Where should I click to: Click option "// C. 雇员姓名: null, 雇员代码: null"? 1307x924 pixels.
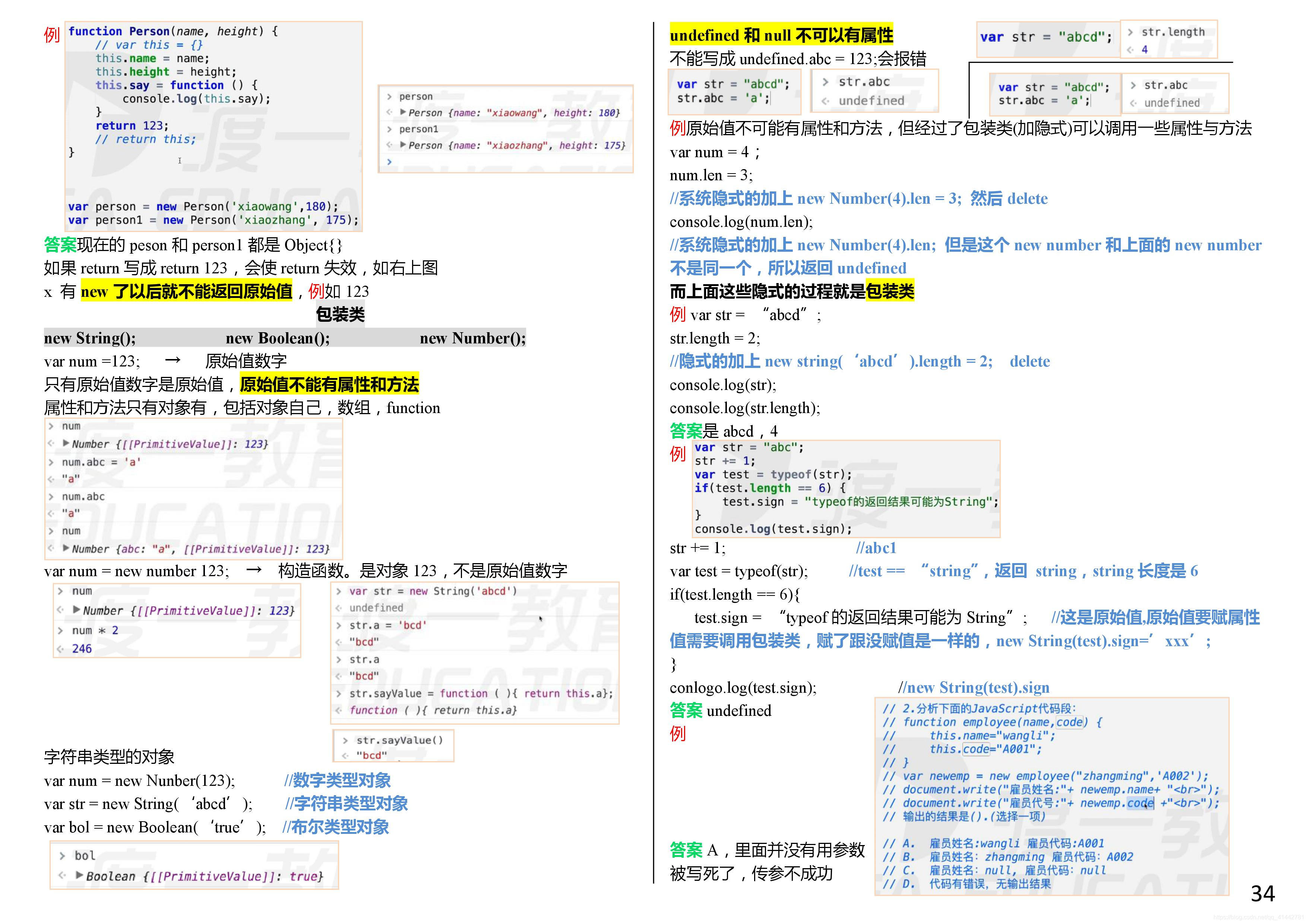click(x=994, y=870)
